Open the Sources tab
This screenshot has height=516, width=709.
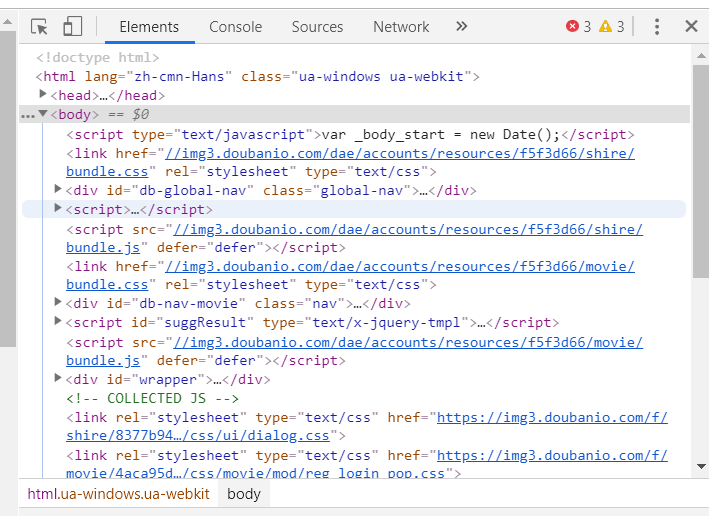(317, 27)
